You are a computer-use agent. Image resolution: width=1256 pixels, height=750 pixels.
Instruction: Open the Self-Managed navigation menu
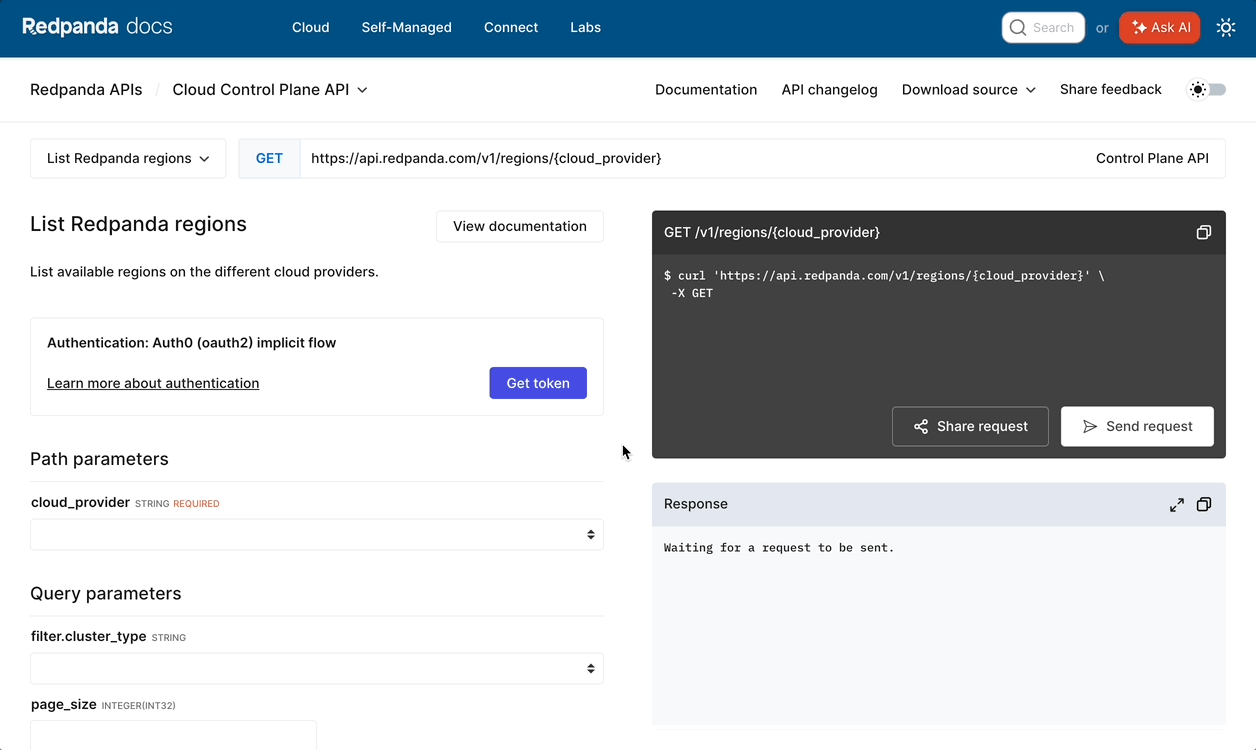pyautogui.click(x=406, y=27)
